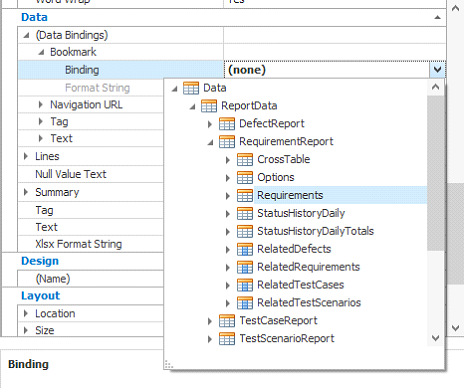Click the ReportData table icon

tap(209, 106)
